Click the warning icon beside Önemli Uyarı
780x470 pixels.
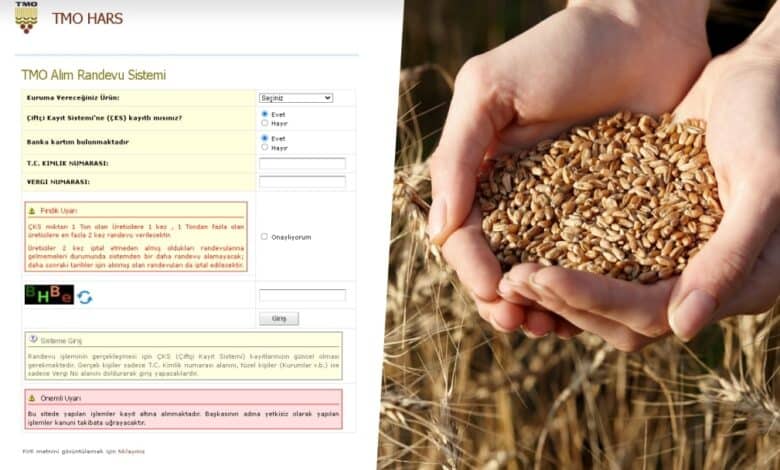click(x=33, y=397)
